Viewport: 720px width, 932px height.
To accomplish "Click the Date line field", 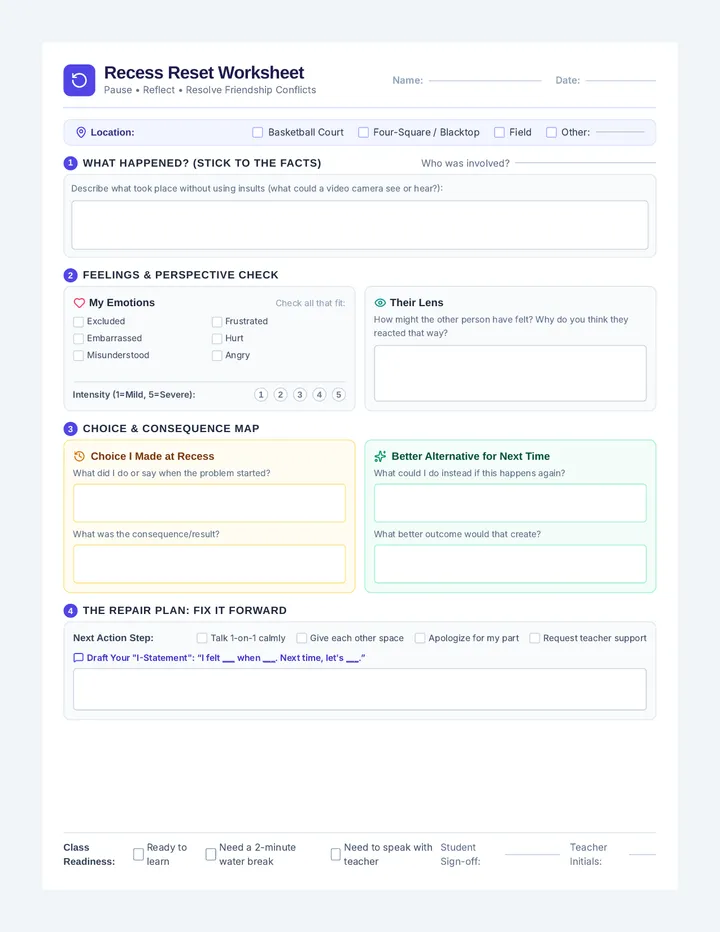I will pyautogui.click(x=621, y=80).
